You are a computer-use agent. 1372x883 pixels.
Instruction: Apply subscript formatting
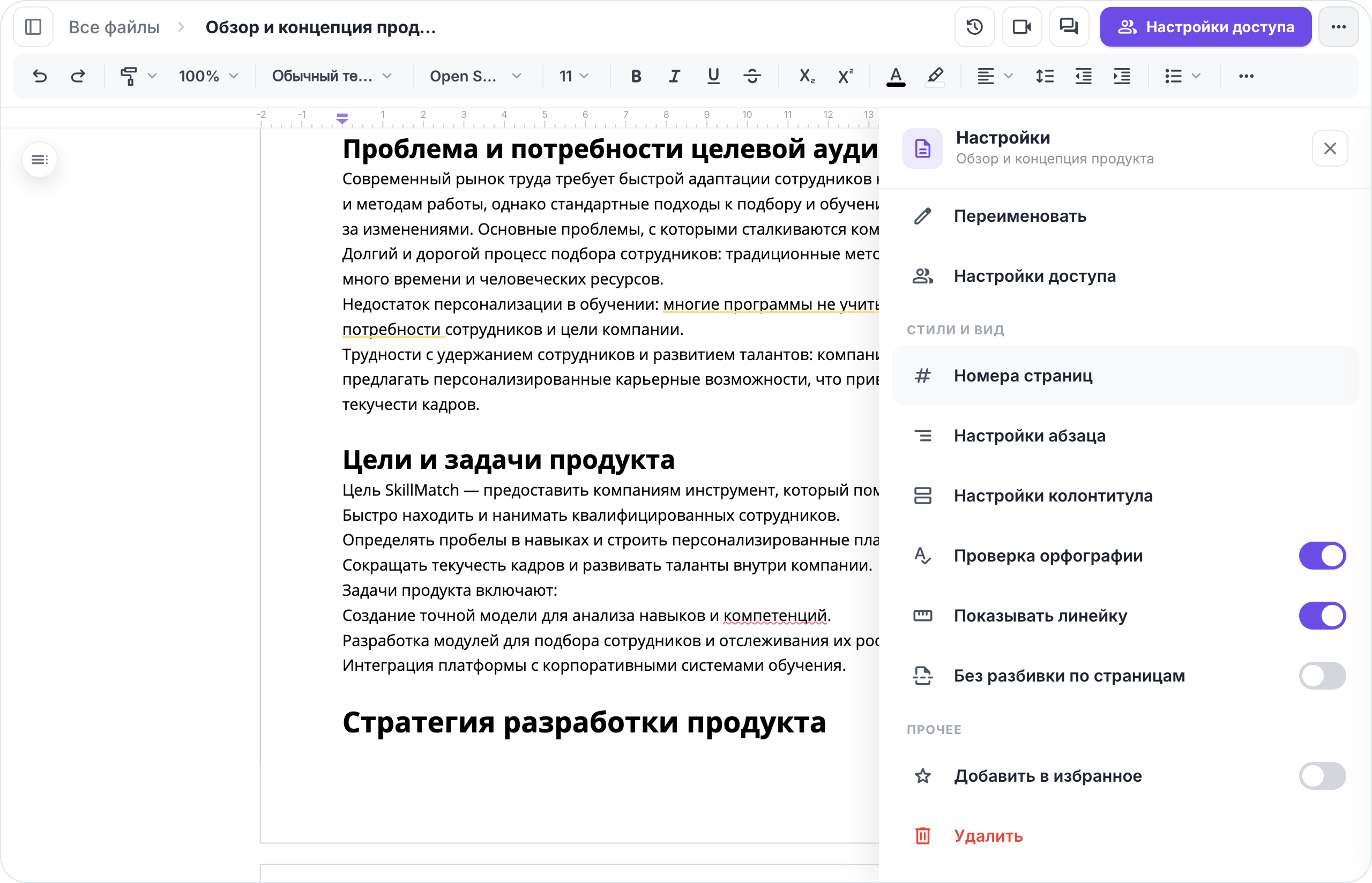[807, 76]
